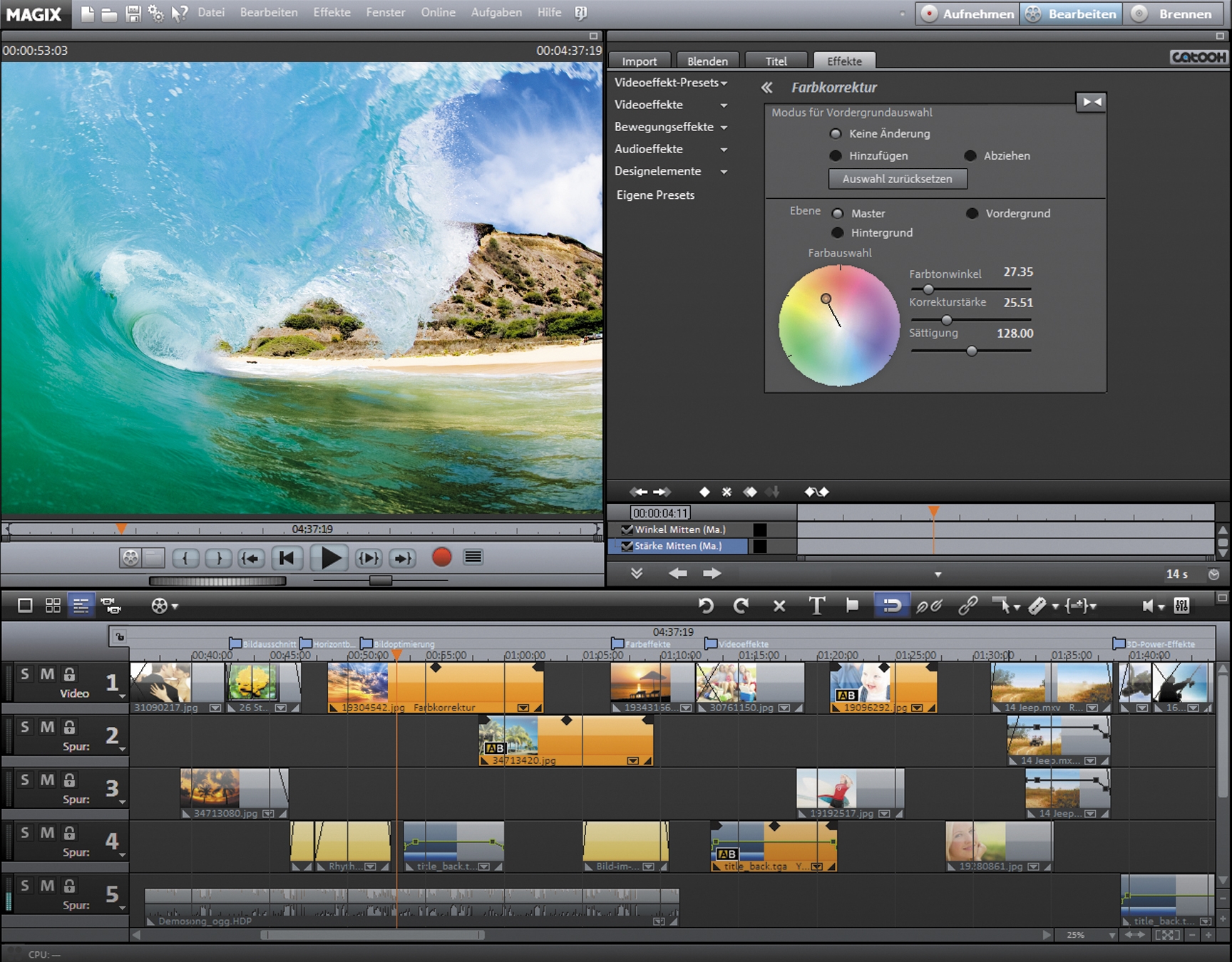Screen dimensions: 1232x962
Task: Open the Effekte menu
Action: [x=332, y=12]
